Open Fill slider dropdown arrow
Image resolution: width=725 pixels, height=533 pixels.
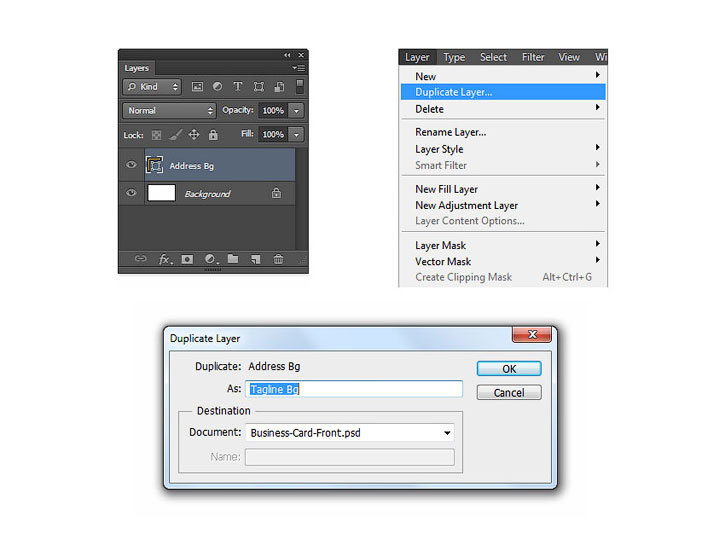[x=296, y=135]
